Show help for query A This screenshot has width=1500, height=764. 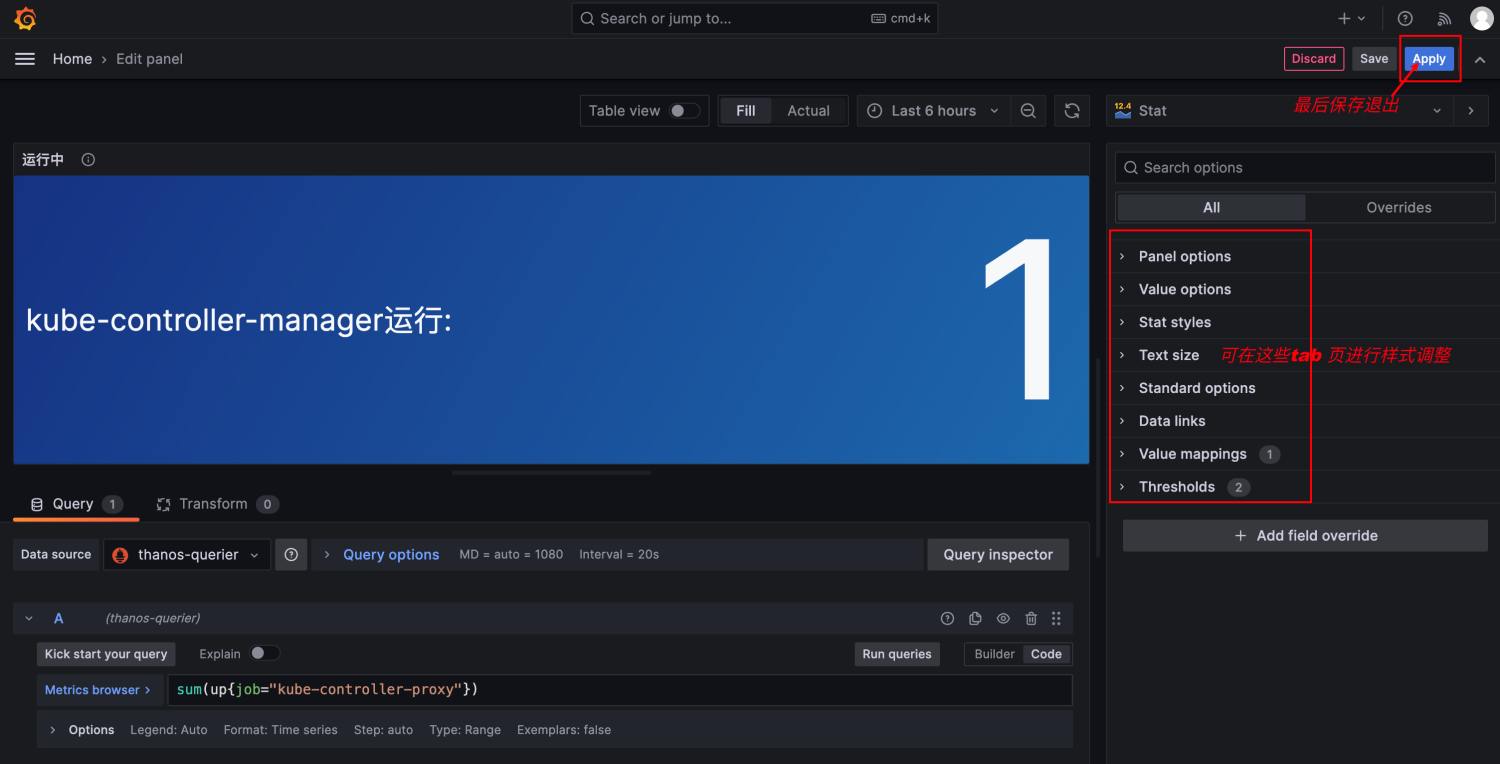(x=948, y=619)
